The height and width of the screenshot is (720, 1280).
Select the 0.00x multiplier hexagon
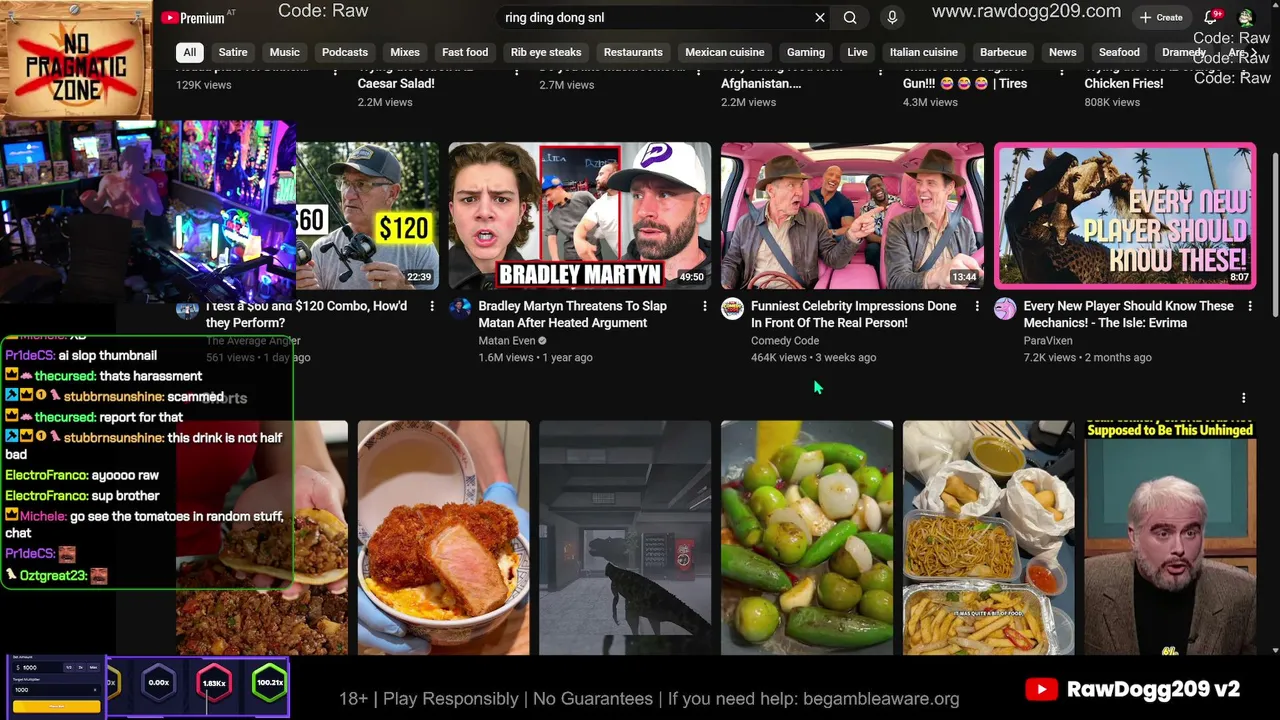pyautogui.click(x=159, y=683)
